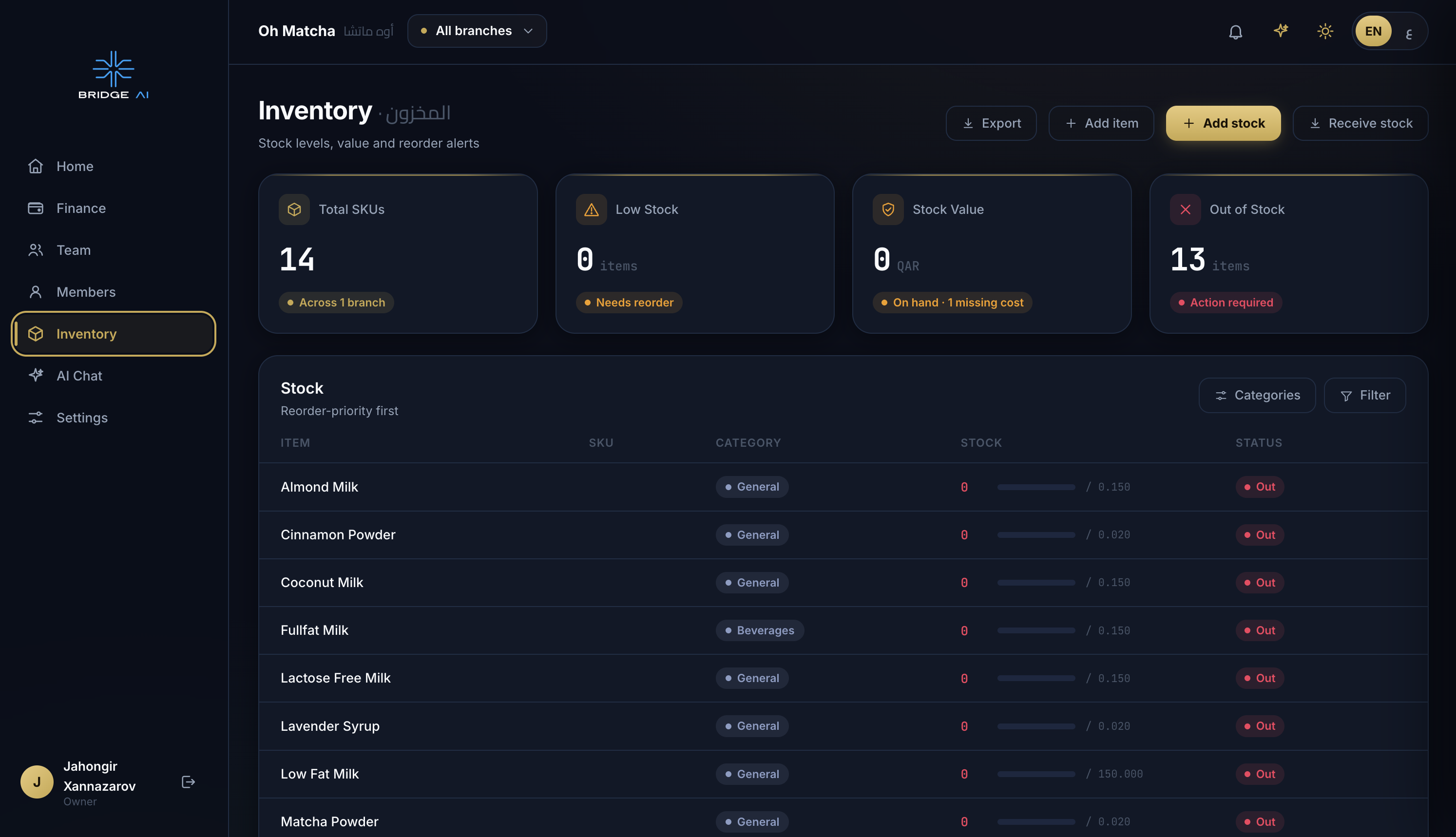Open the Members page
The width and height of the screenshot is (1456, 837).
[x=114, y=292]
